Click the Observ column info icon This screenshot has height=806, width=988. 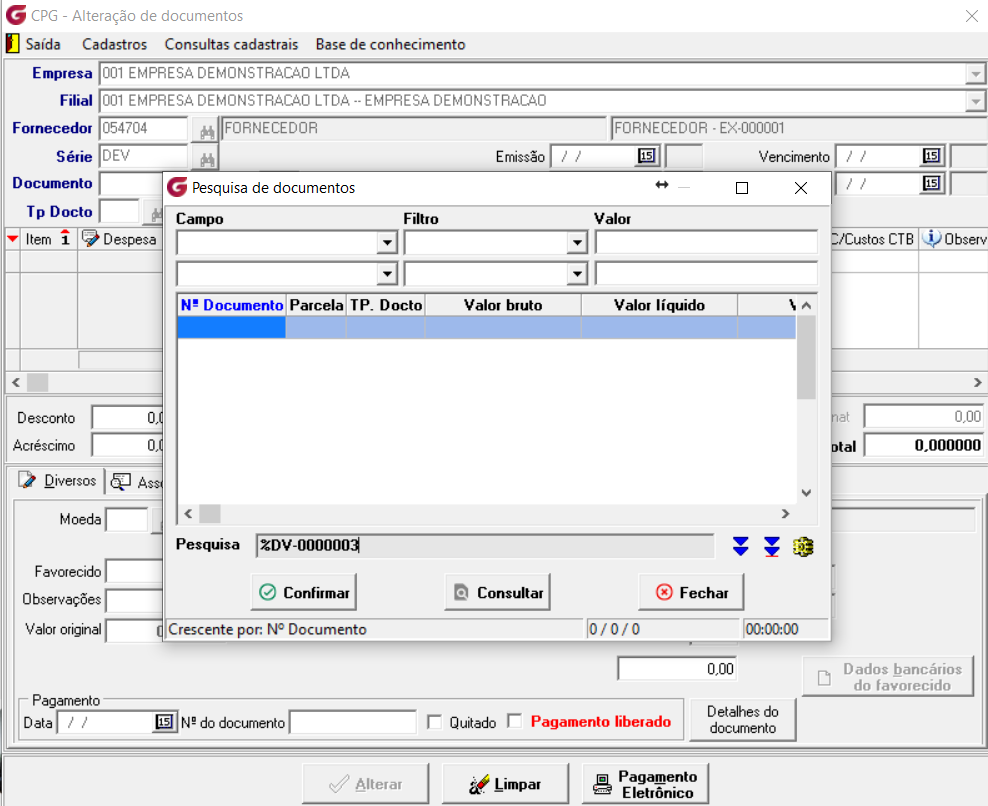(931, 238)
